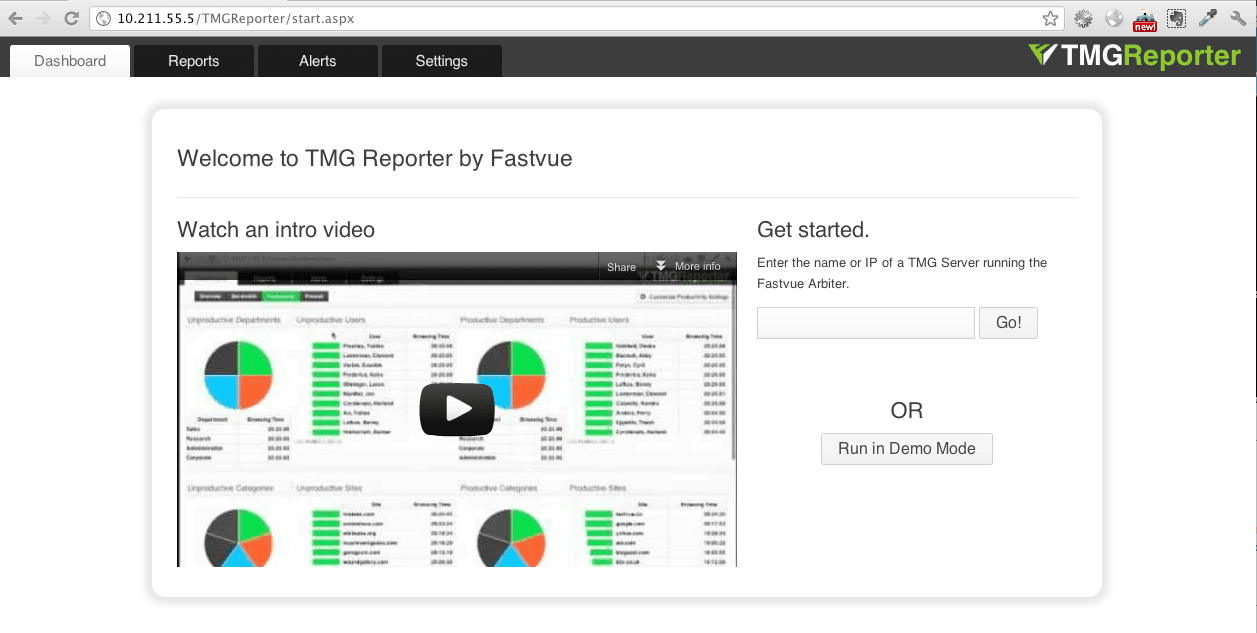Open the gear extension icon
1257x633 pixels.
tap(1083, 18)
